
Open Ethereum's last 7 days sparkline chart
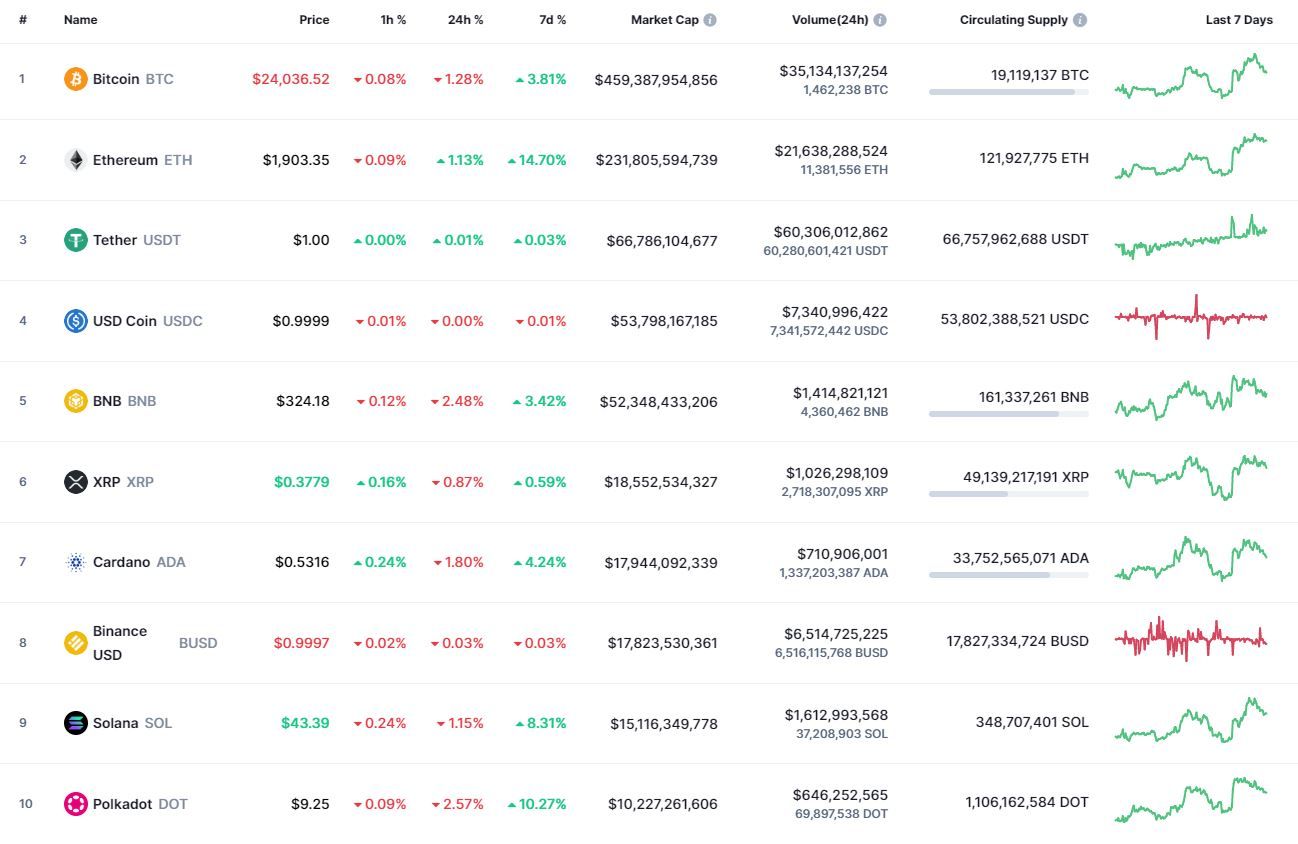click(1191, 158)
